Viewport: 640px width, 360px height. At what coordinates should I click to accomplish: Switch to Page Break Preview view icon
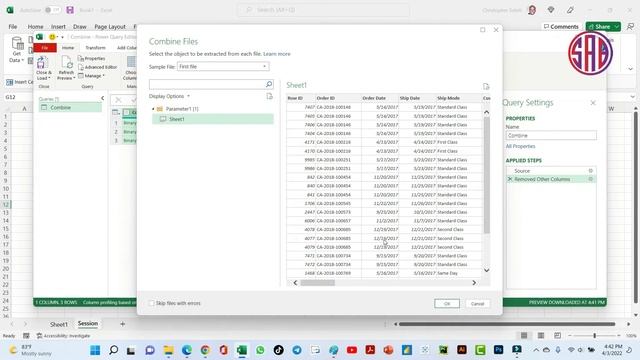pyautogui.click(x=558, y=336)
